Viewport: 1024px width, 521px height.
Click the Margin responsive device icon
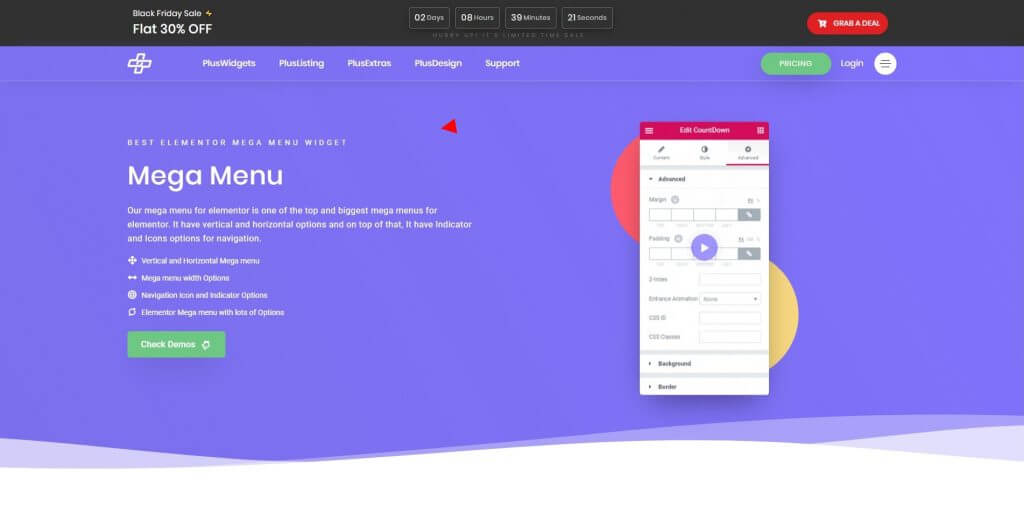click(x=675, y=200)
